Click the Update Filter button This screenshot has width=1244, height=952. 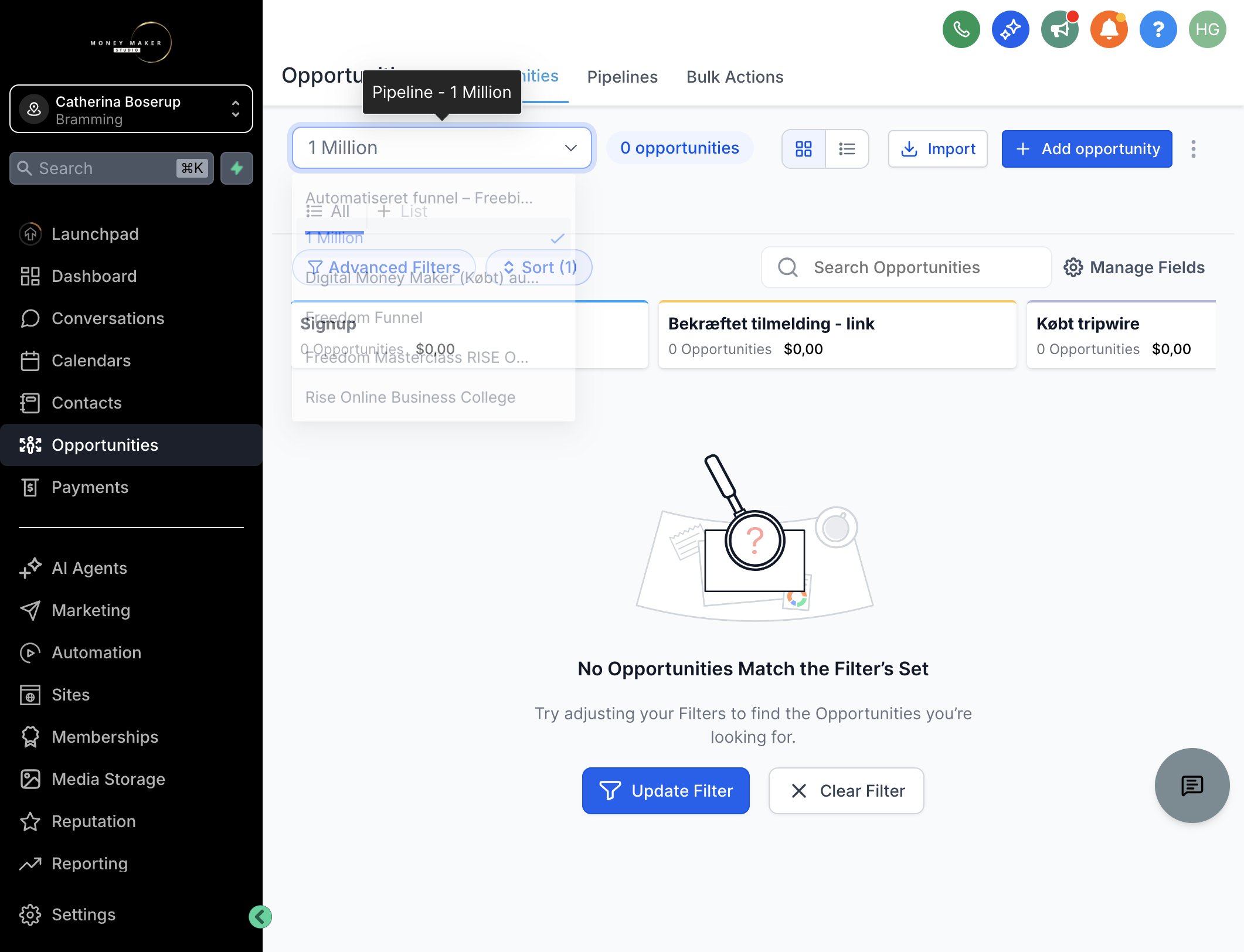pos(665,791)
